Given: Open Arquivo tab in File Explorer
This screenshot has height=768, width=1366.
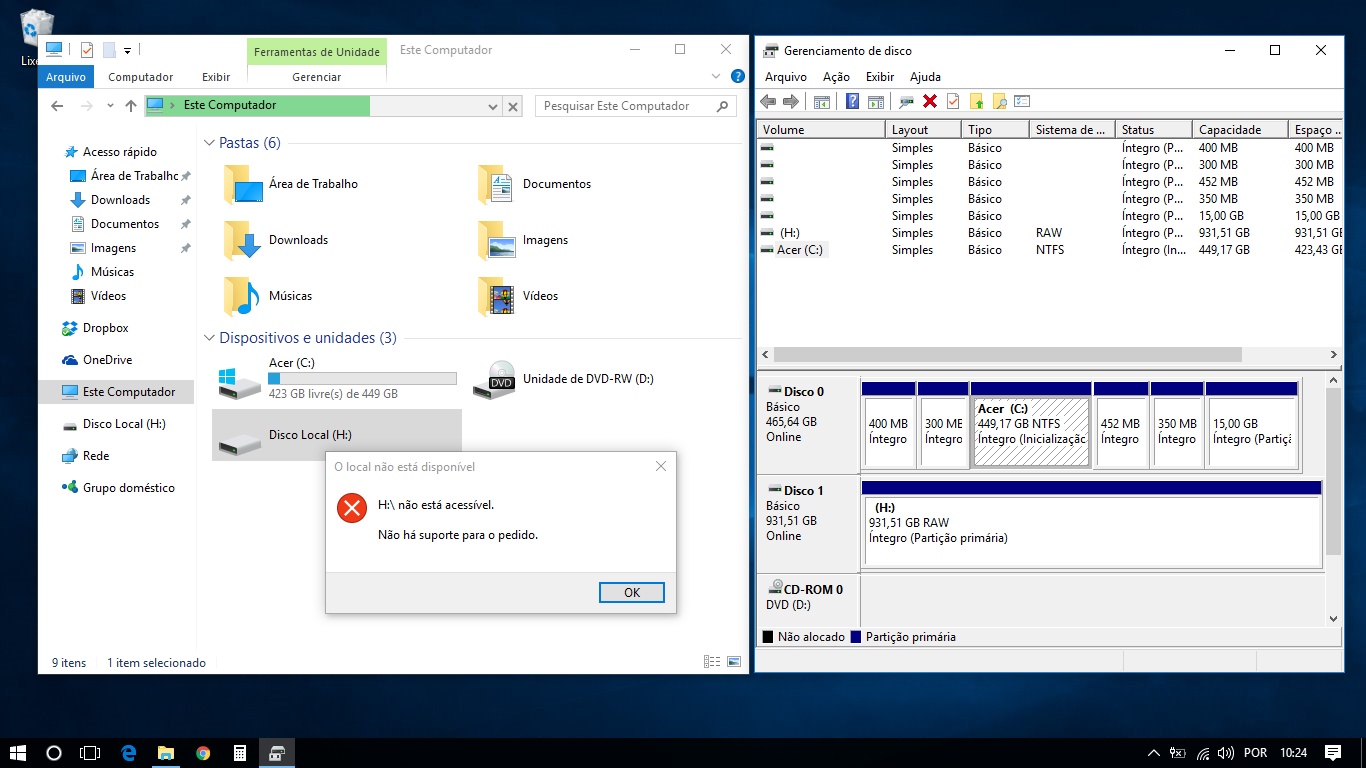Looking at the screenshot, I should point(66,77).
